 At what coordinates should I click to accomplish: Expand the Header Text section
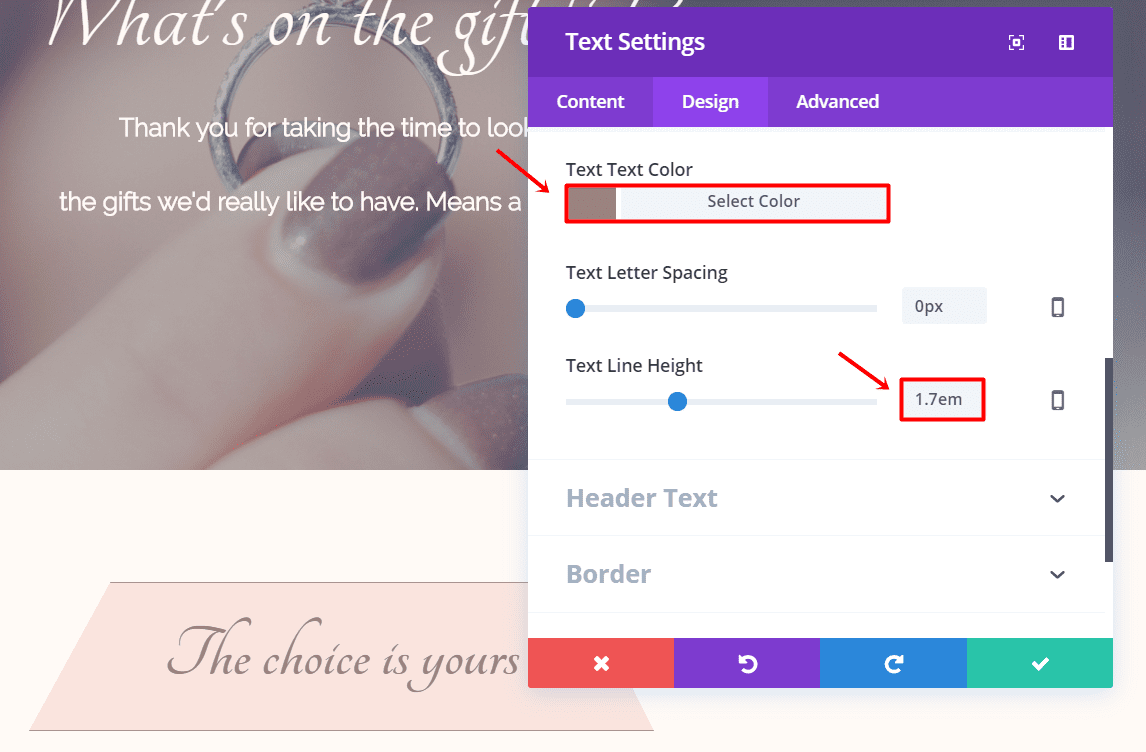tap(642, 498)
